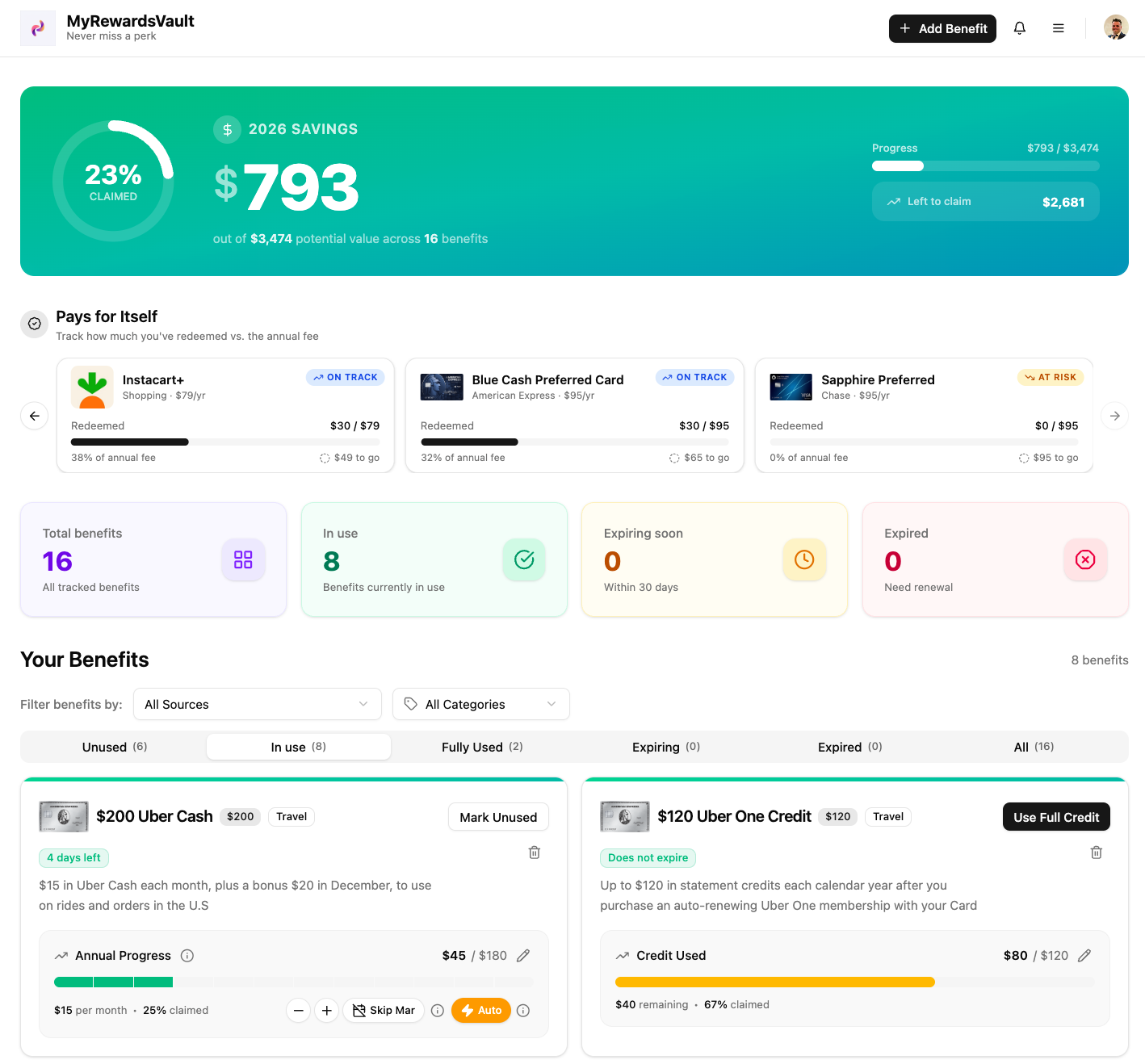Expand the All Categories filter
The height and width of the screenshot is (1064, 1145).
click(x=480, y=704)
